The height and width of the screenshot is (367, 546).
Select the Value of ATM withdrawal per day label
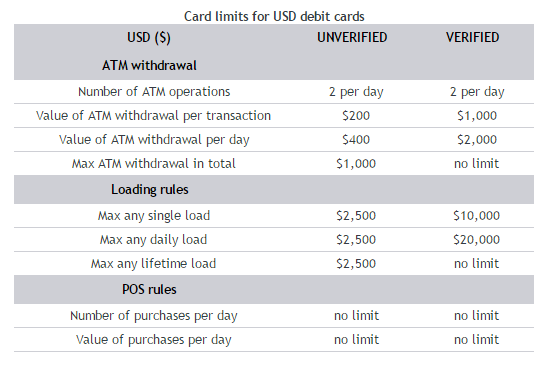click(x=154, y=140)
